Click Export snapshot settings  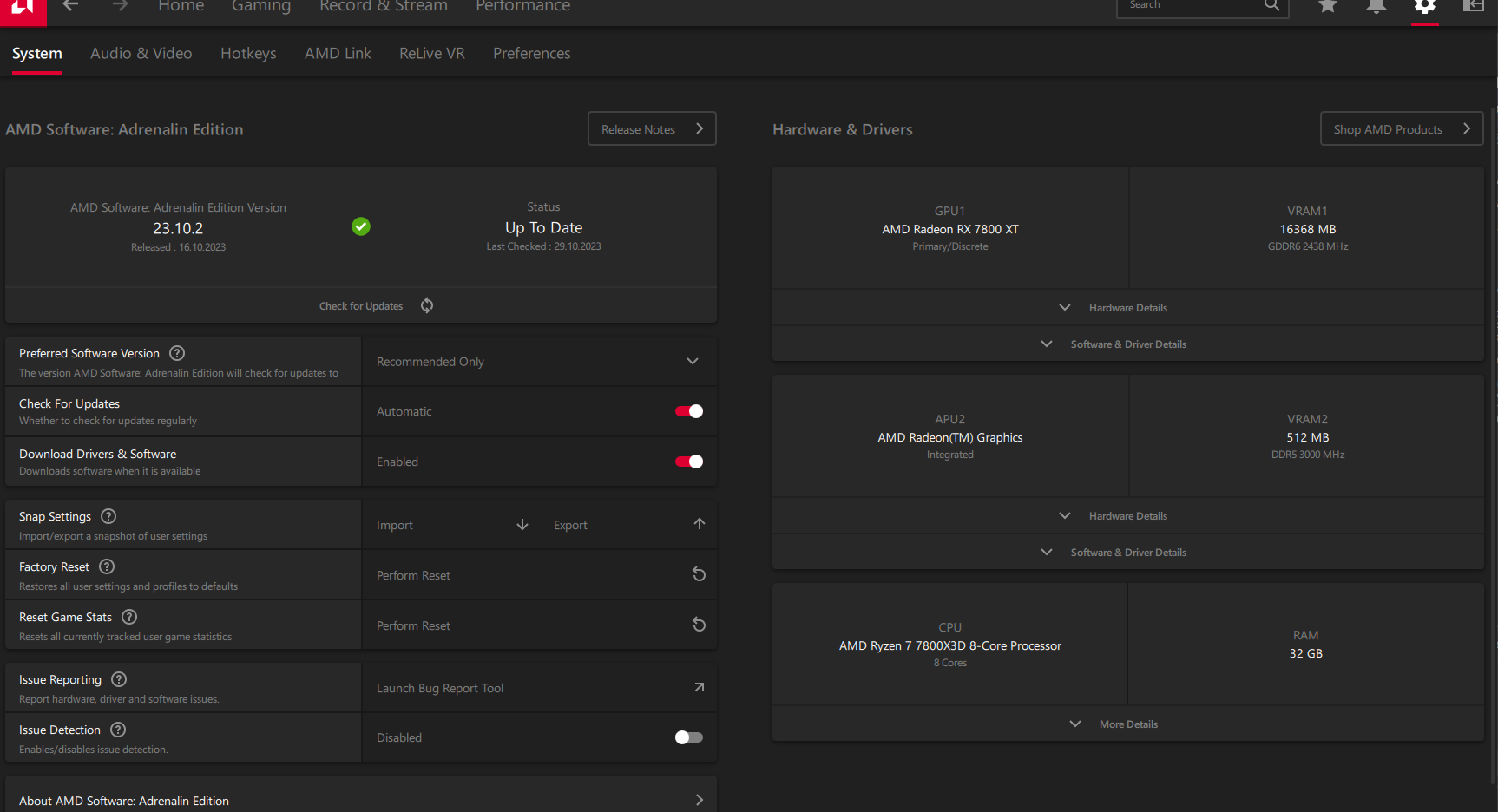[629, 525]
